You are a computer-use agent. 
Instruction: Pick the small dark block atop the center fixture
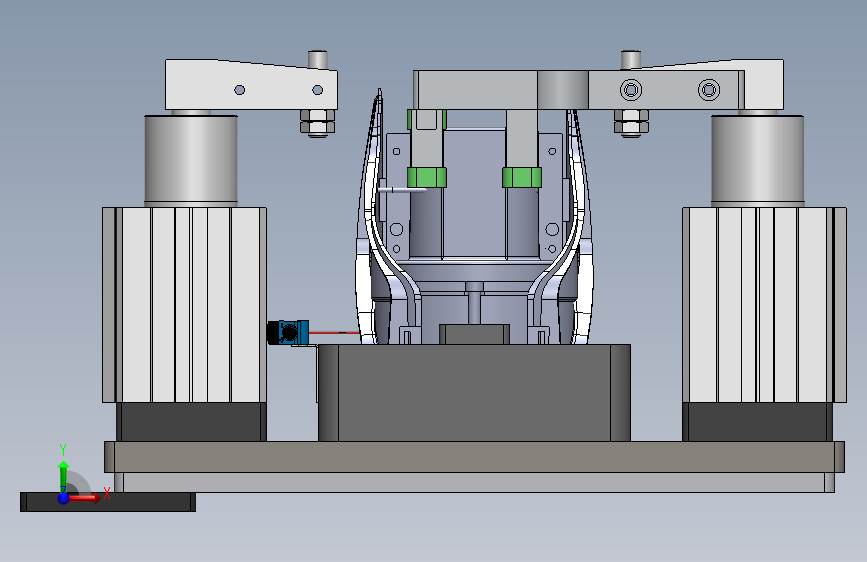pos(474,334)
